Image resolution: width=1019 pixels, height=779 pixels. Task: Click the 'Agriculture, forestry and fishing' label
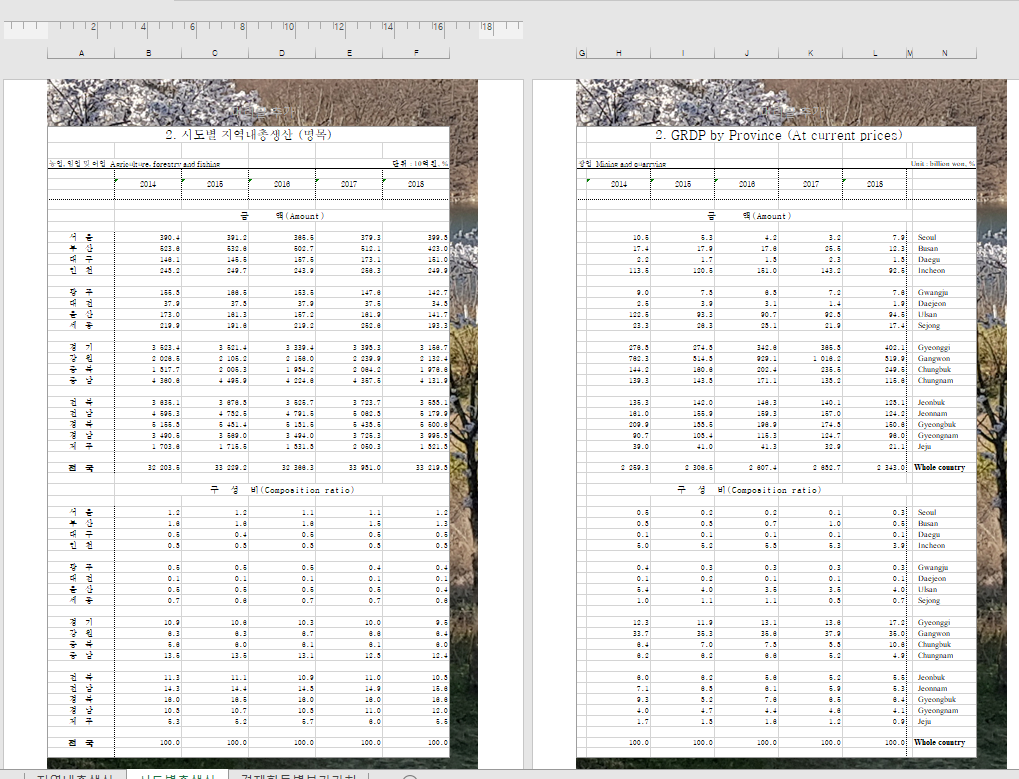165,164
